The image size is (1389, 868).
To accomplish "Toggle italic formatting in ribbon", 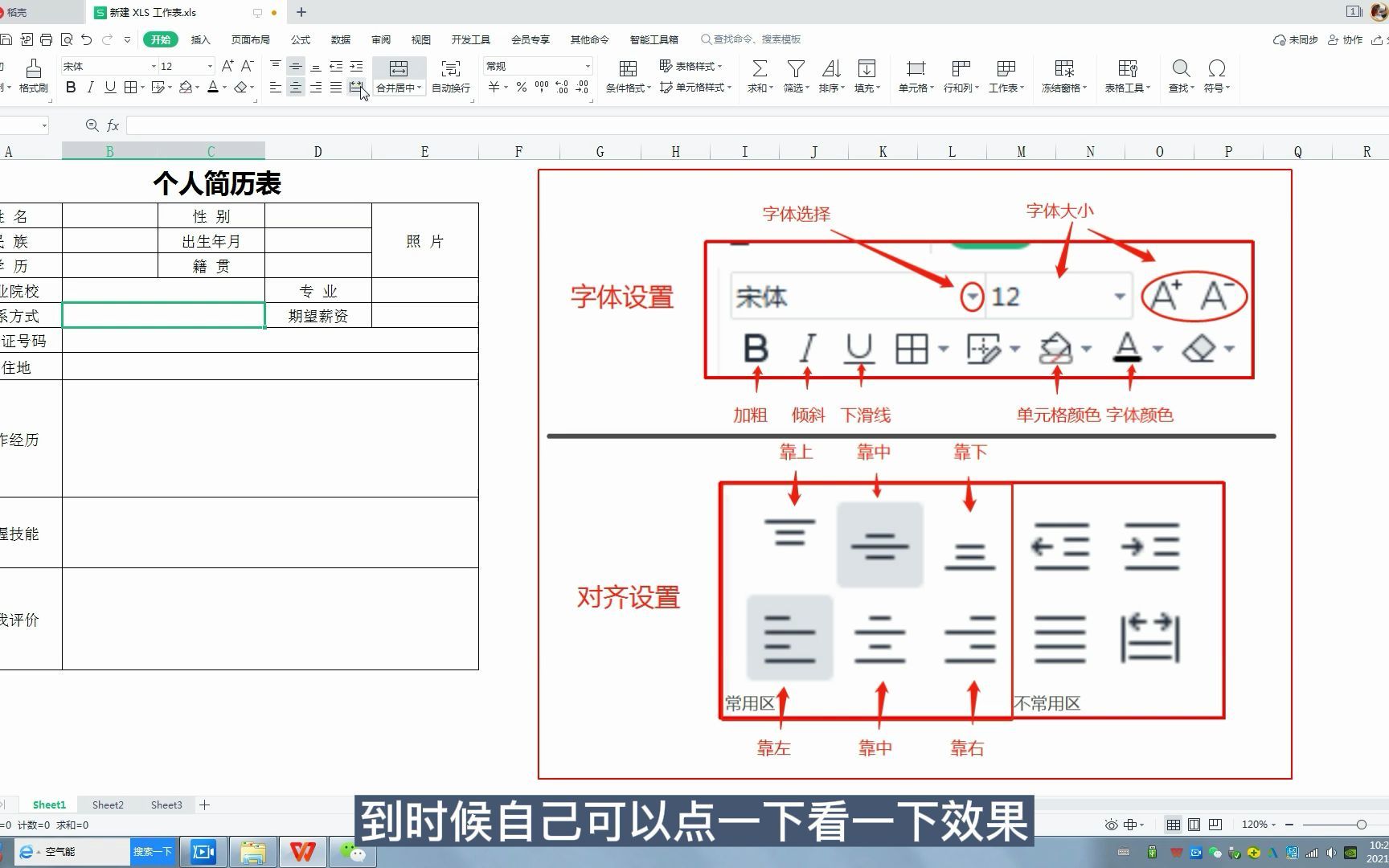I will (x=90, y=88).
